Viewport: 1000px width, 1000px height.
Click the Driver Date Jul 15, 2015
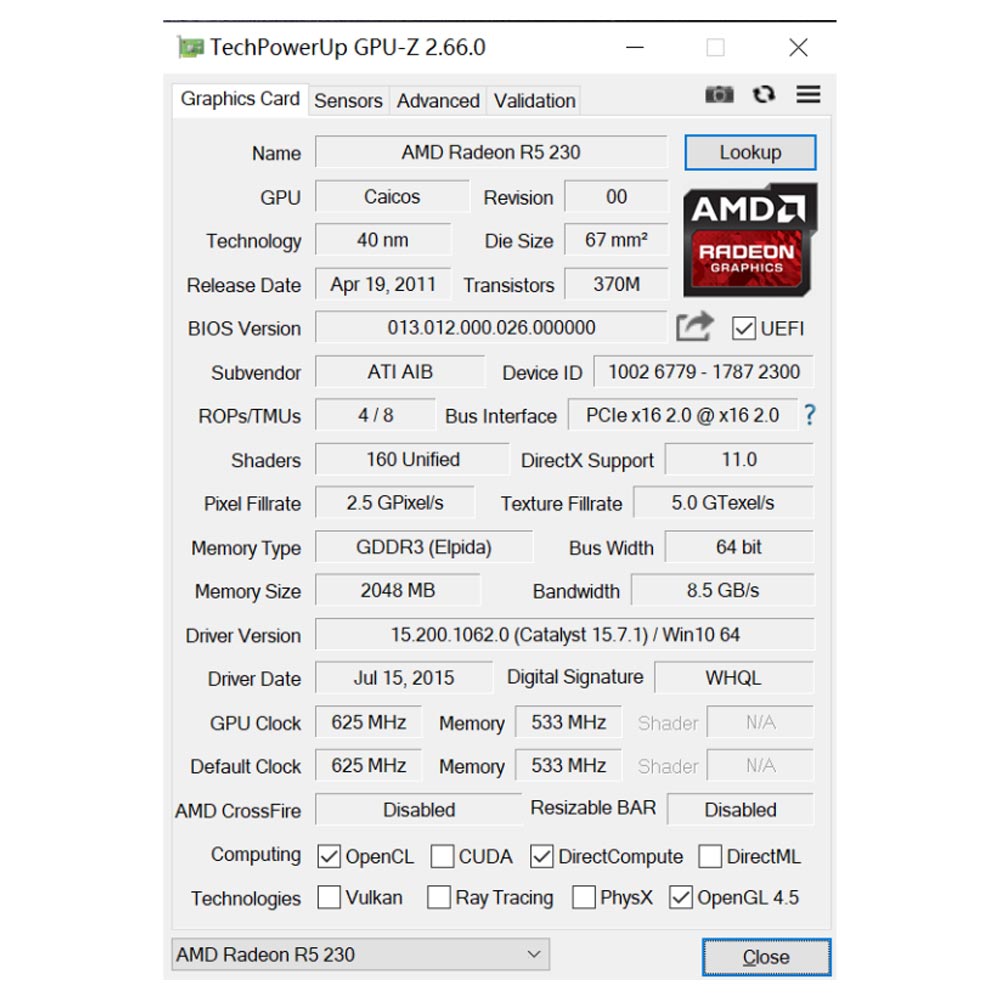pyautogui.click(x=404, y=678)
